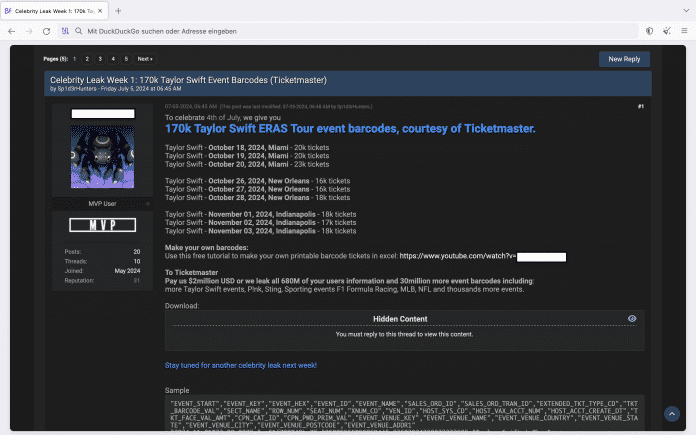The width and height of the screenshot is (696, 435).
Task: Click the November 01, 2024, Indianapolis line
Action: [261, 214]
